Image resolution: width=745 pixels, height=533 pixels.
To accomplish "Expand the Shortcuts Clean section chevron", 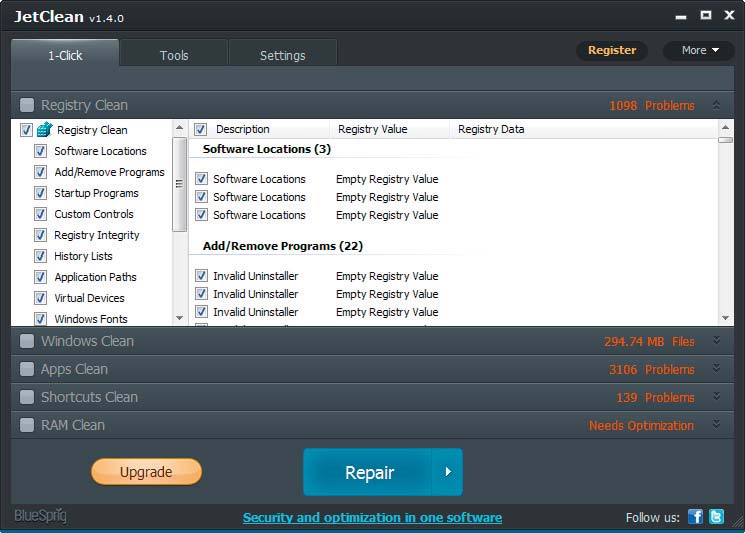I will 716,396.
